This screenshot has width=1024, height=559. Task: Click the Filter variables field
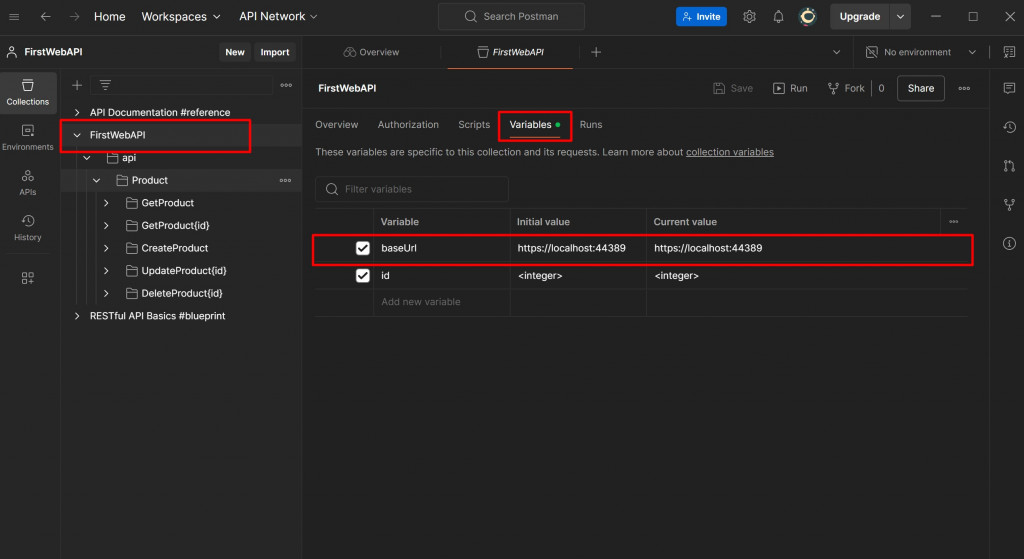point(412,189)
